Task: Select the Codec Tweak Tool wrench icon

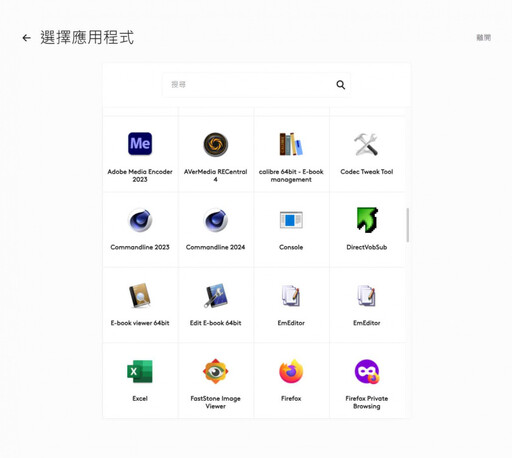Action: pos(366,144)
